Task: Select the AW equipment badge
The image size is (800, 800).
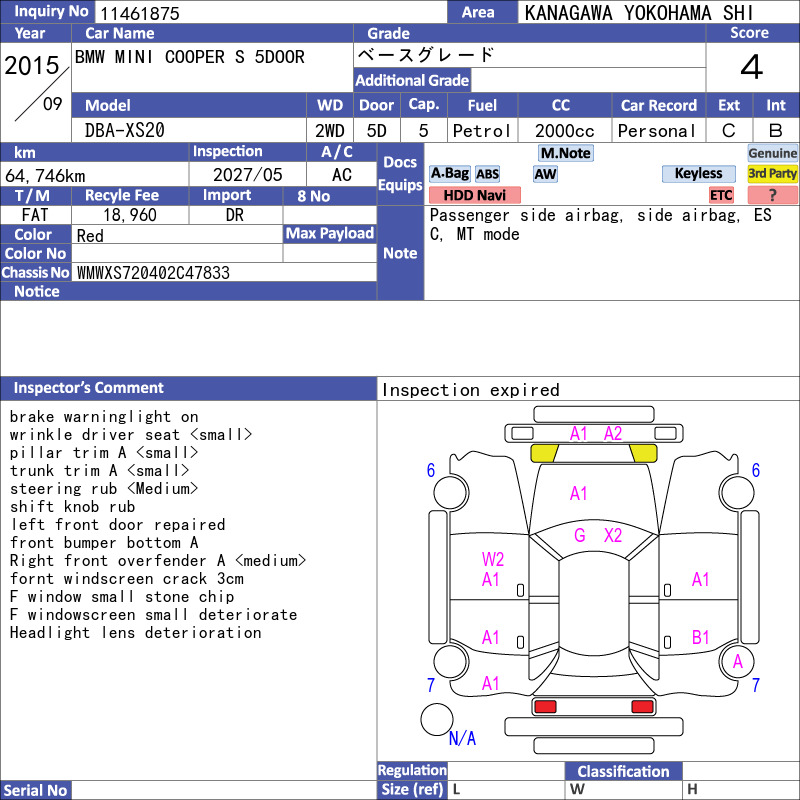Action: click(x=545, y=174)
